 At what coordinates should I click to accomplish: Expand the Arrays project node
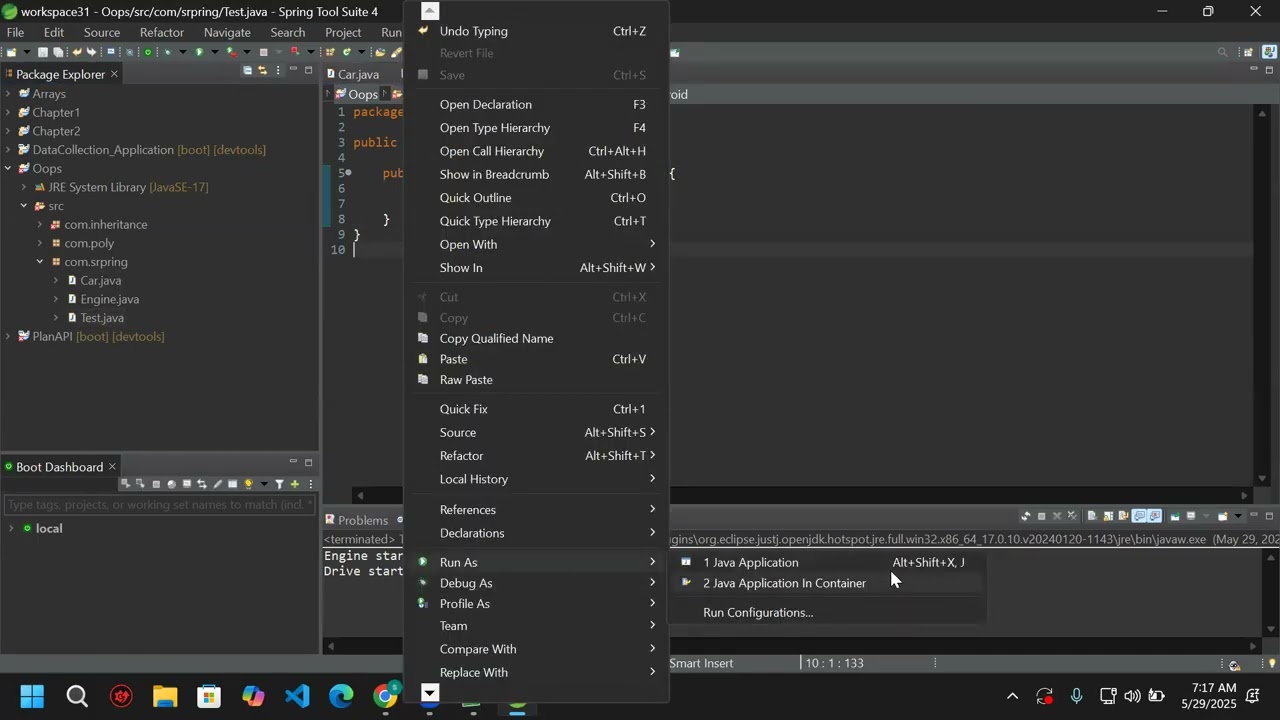(8, 94)
